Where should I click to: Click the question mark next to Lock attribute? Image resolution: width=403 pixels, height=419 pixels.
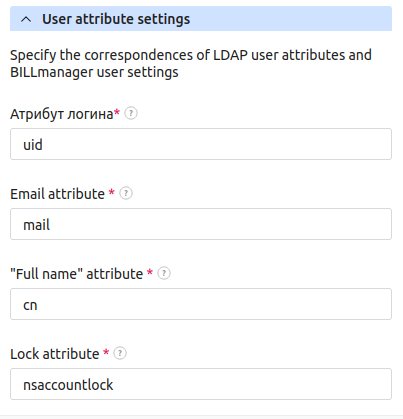click(x=120, y=353)
